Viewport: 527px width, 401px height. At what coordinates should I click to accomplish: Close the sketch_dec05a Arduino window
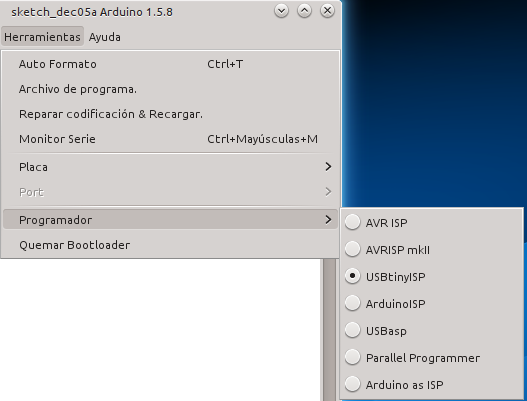coord(327,11)
